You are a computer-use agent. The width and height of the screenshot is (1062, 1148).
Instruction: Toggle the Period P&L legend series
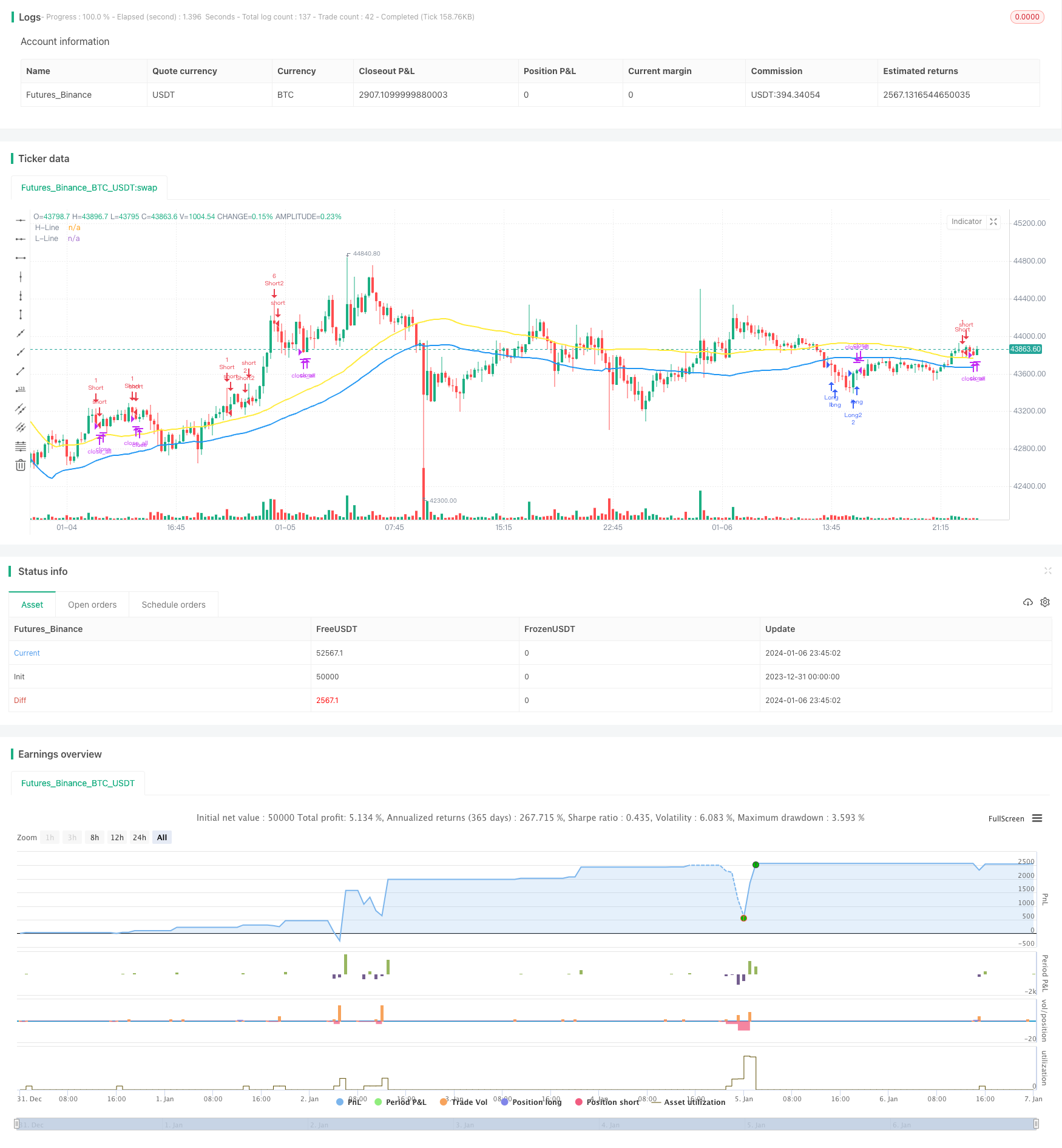[x=401, y=1102]
